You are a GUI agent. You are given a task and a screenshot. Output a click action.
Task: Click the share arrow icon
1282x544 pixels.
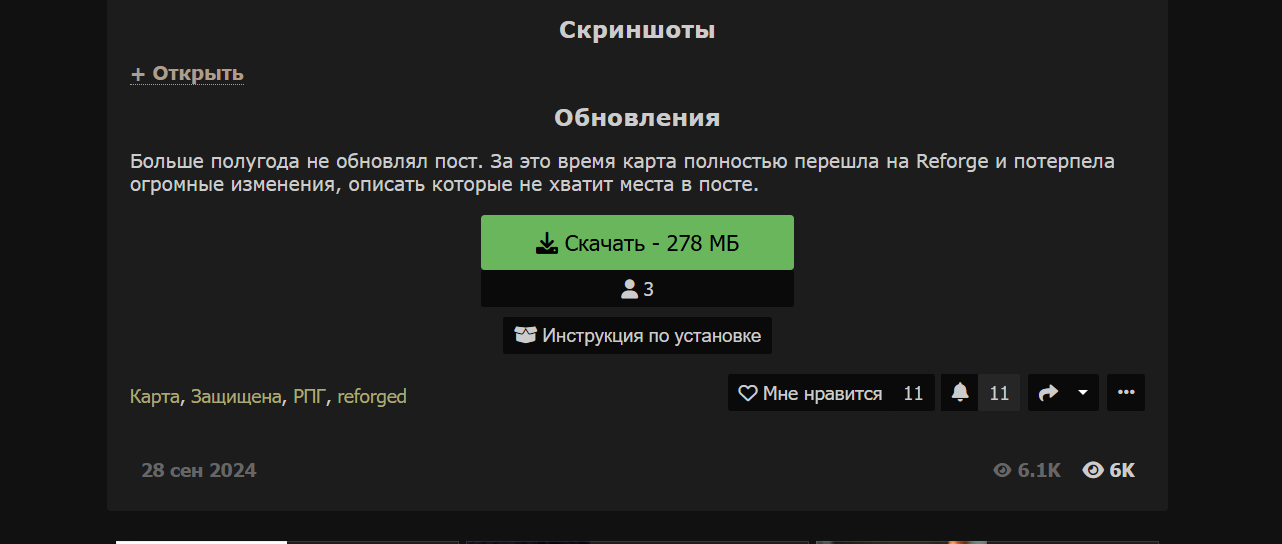[1048, 393]
